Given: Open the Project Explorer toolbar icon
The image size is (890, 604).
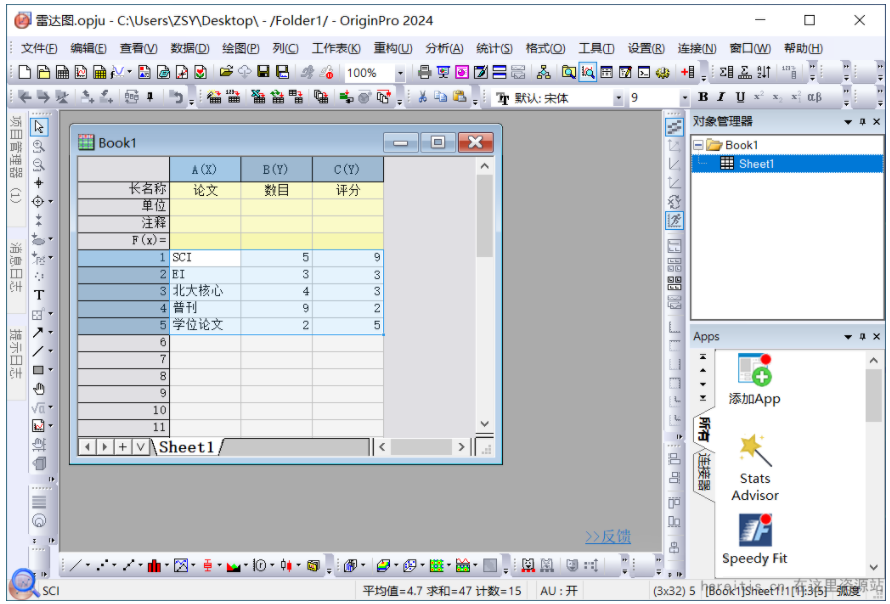Looking at the screenshot, I should coord(569,72).
